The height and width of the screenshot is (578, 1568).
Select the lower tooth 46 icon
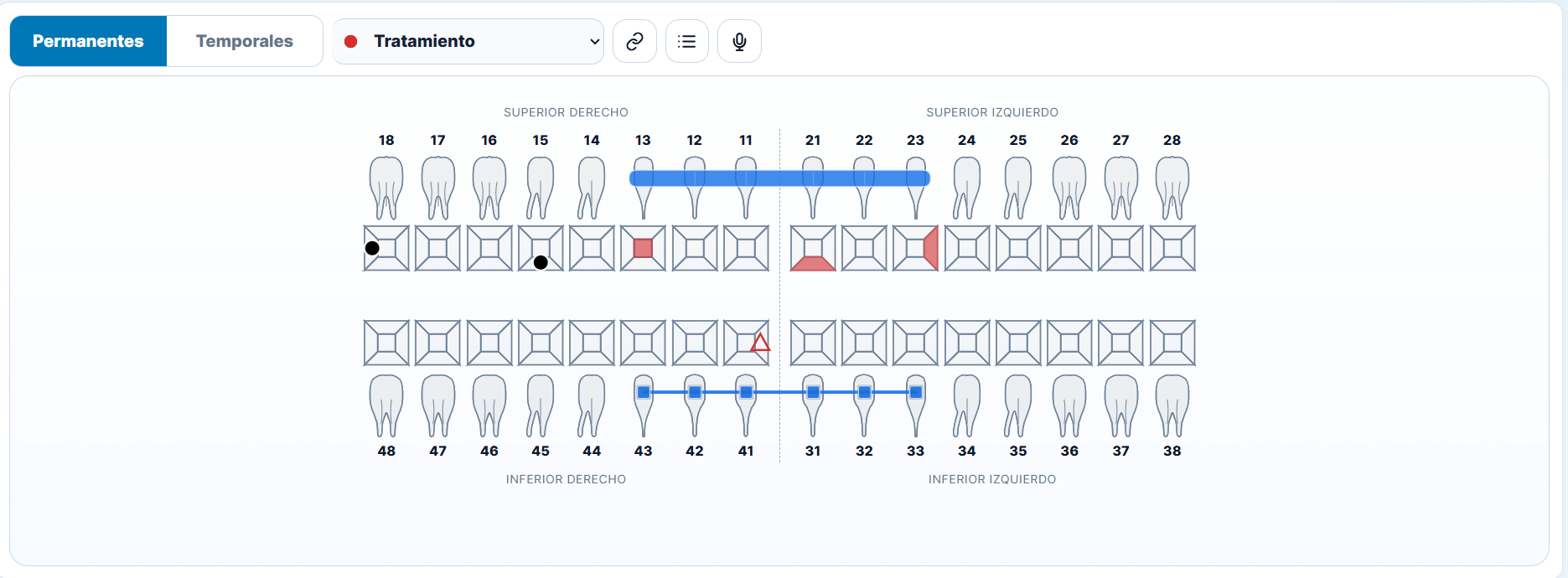tap(489, 405)
